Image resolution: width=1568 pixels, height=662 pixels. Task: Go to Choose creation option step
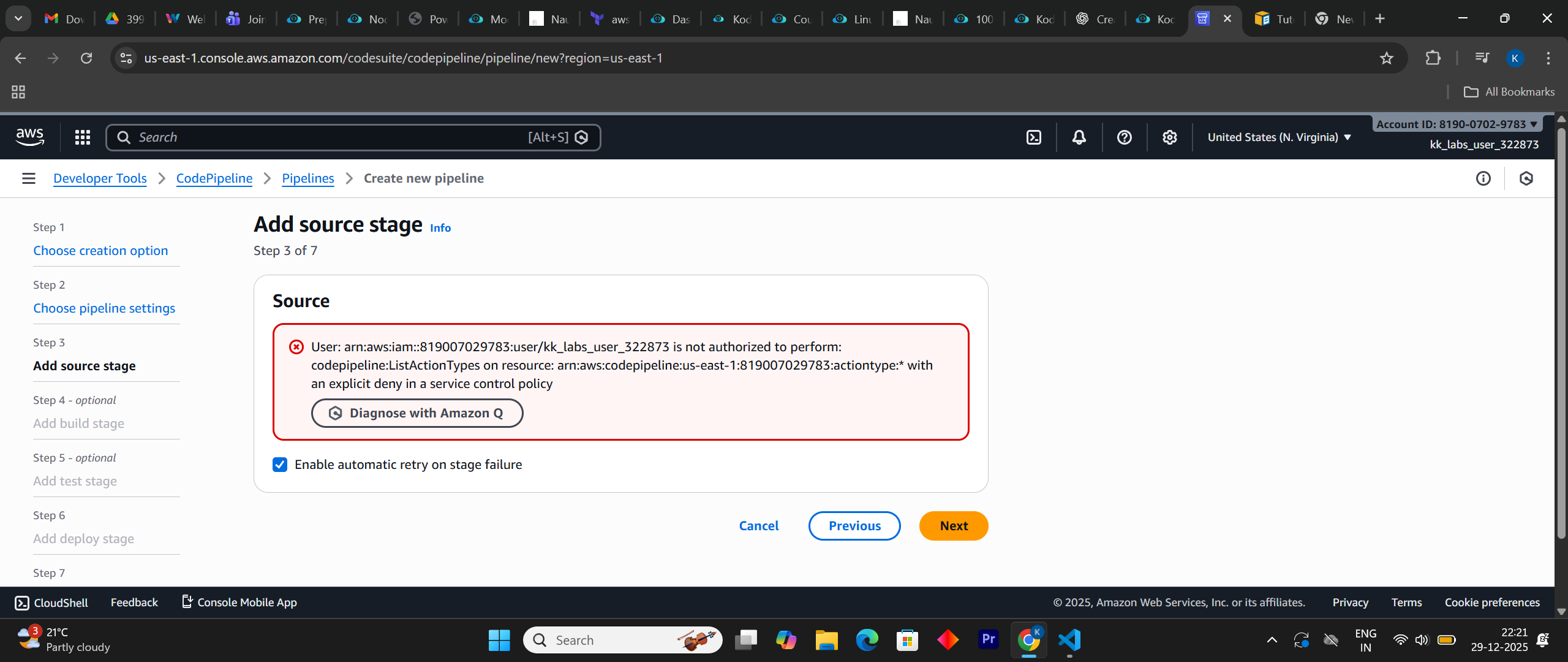pyautogui.click(x=100, y=251)
